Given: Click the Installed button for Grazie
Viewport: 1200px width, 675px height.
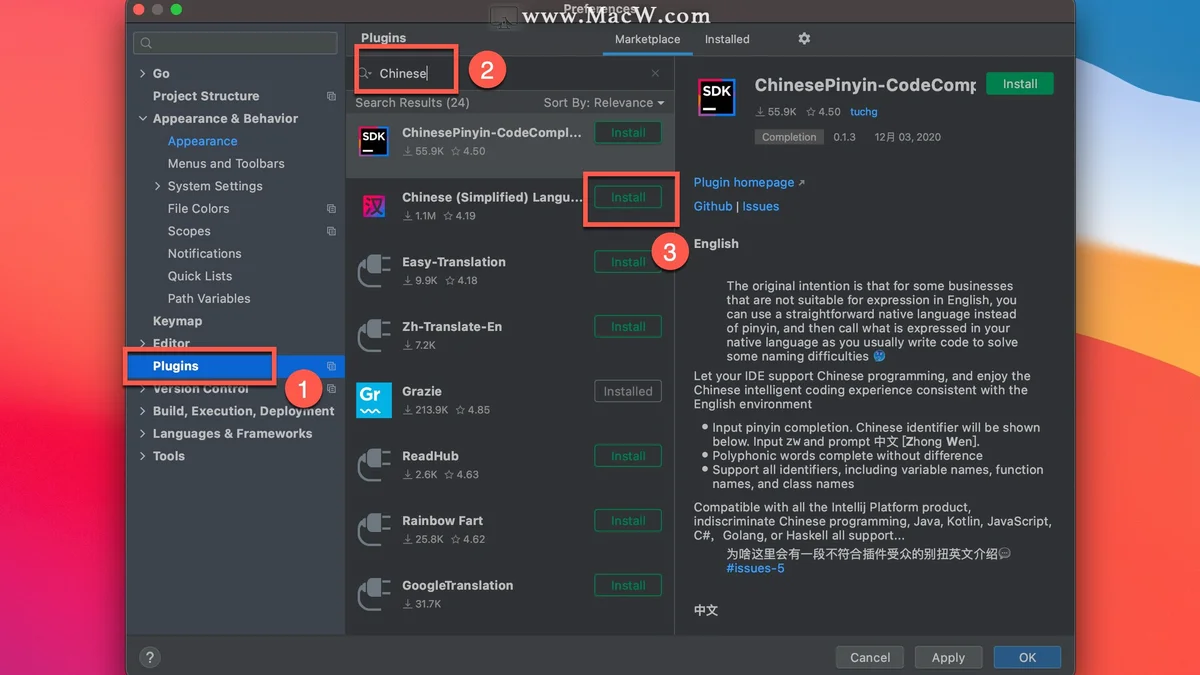Looking at the screenshot, I should coord(628,392).
